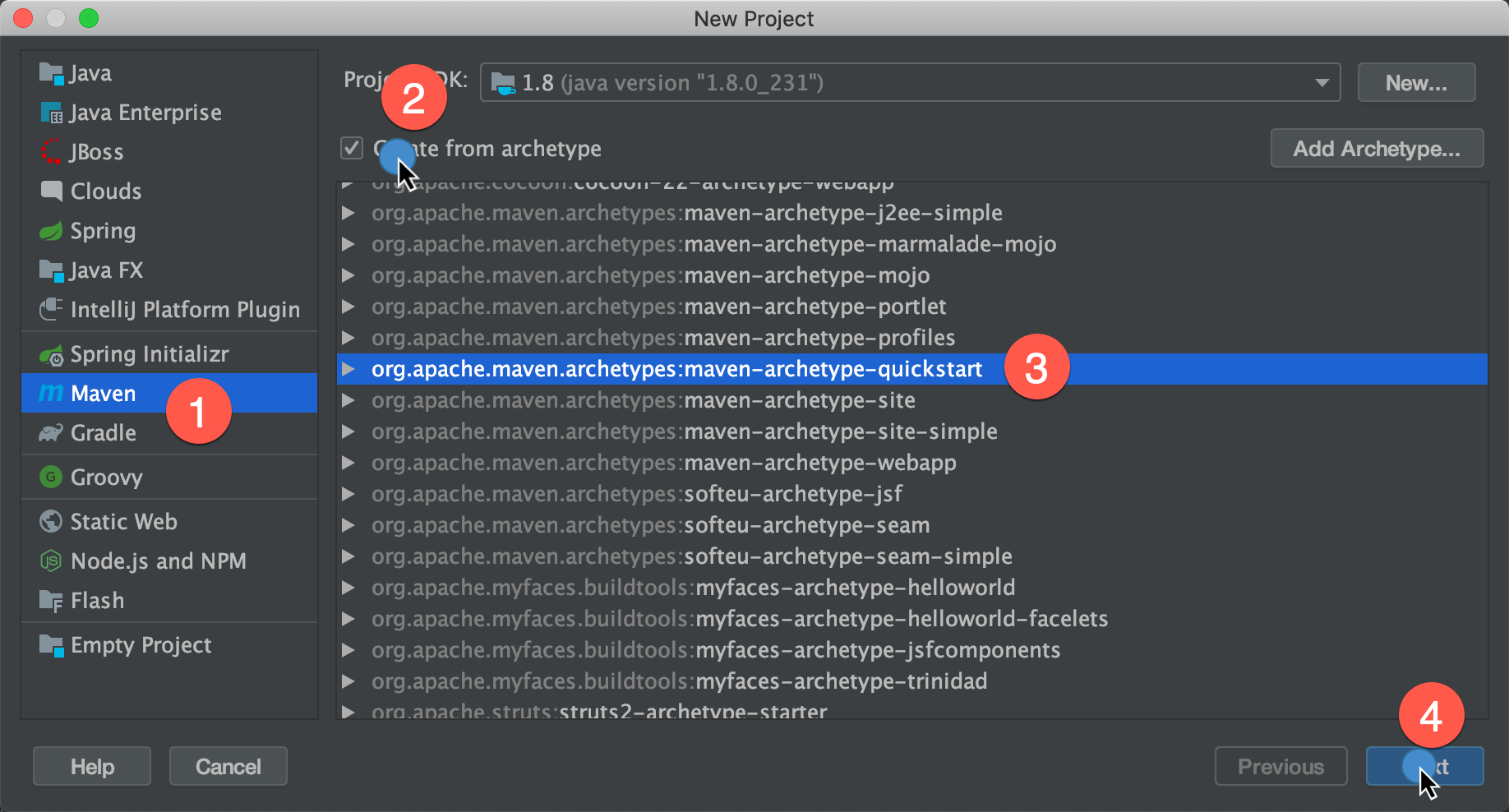
Task: Click the JDK folder icon in SDK field
Action: point(503,83)
